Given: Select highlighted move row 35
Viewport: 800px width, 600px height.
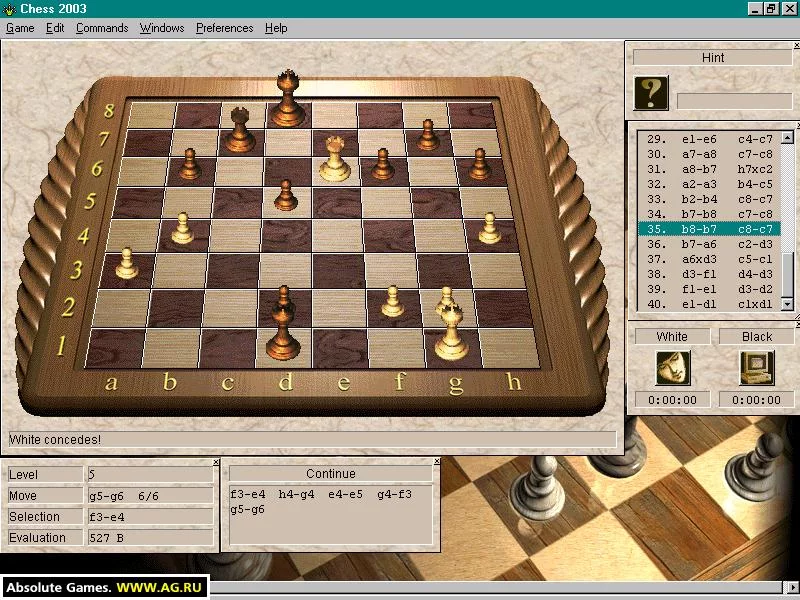Looking at the screenshot, I should click(x=709, y=229).
